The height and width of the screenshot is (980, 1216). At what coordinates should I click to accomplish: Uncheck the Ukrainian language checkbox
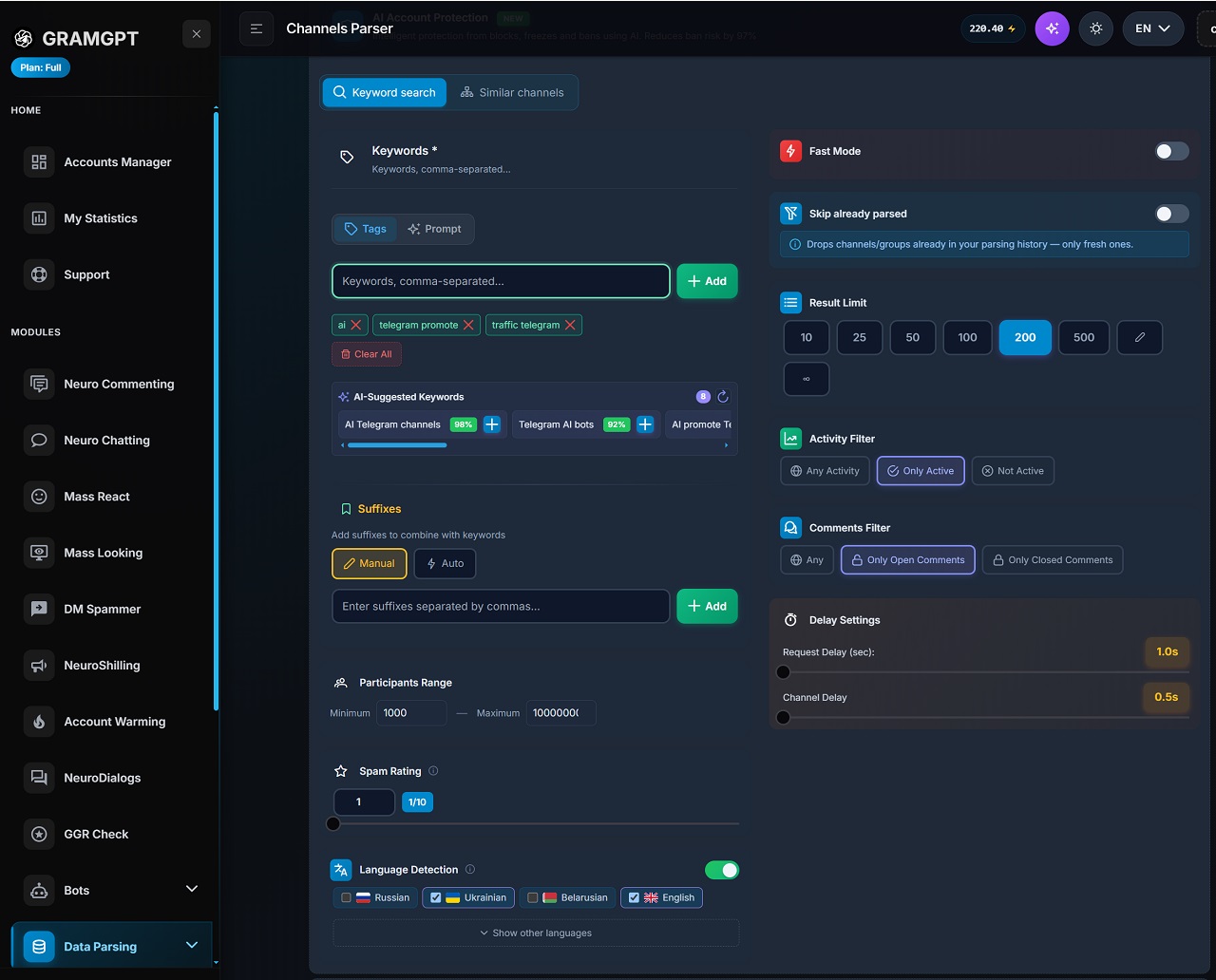[435, 897]
